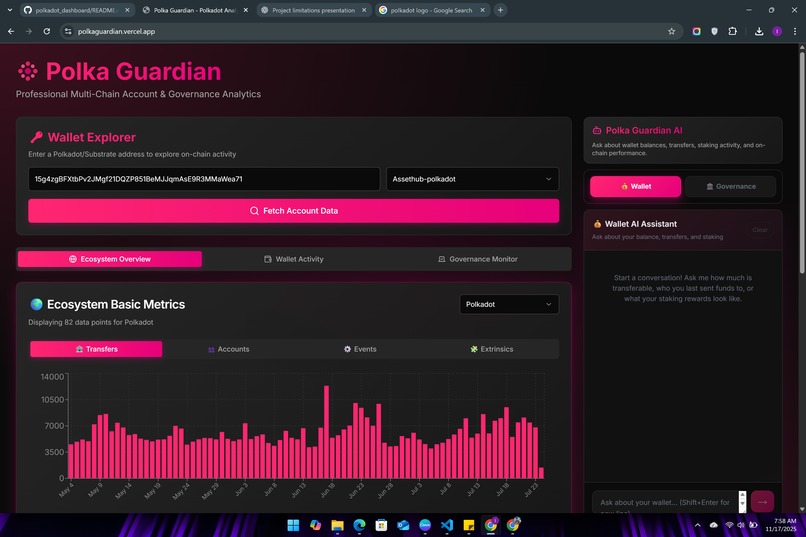Close the Project limitations presentation tab
Viewport: 806px width, 537px height.
pos(364,10)
